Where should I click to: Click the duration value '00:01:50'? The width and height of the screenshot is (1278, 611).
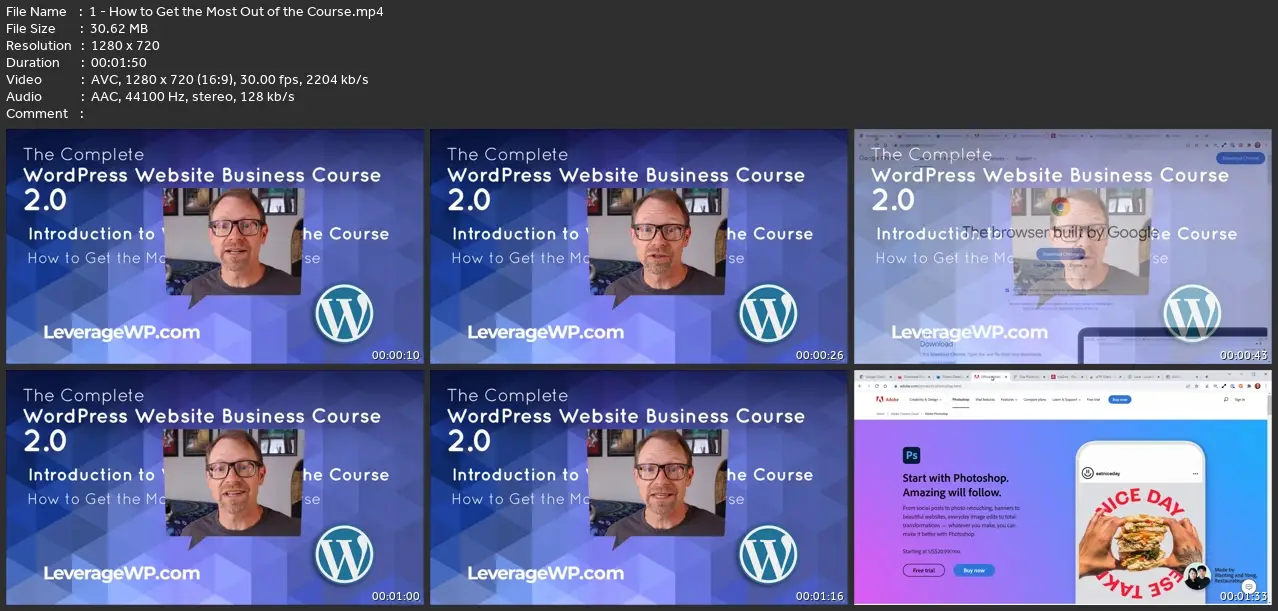coord(118,63)
